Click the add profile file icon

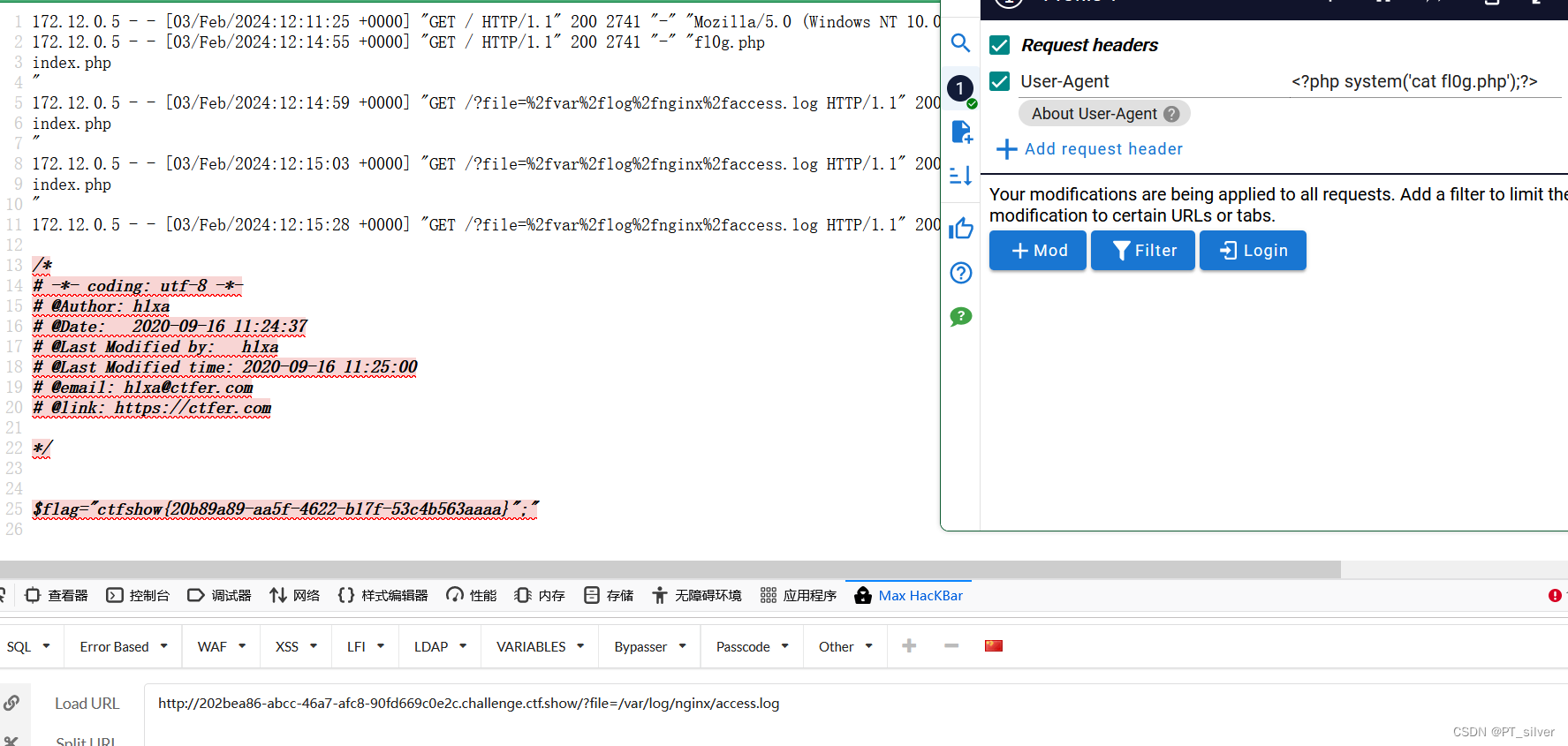click(x=961, y=132)
